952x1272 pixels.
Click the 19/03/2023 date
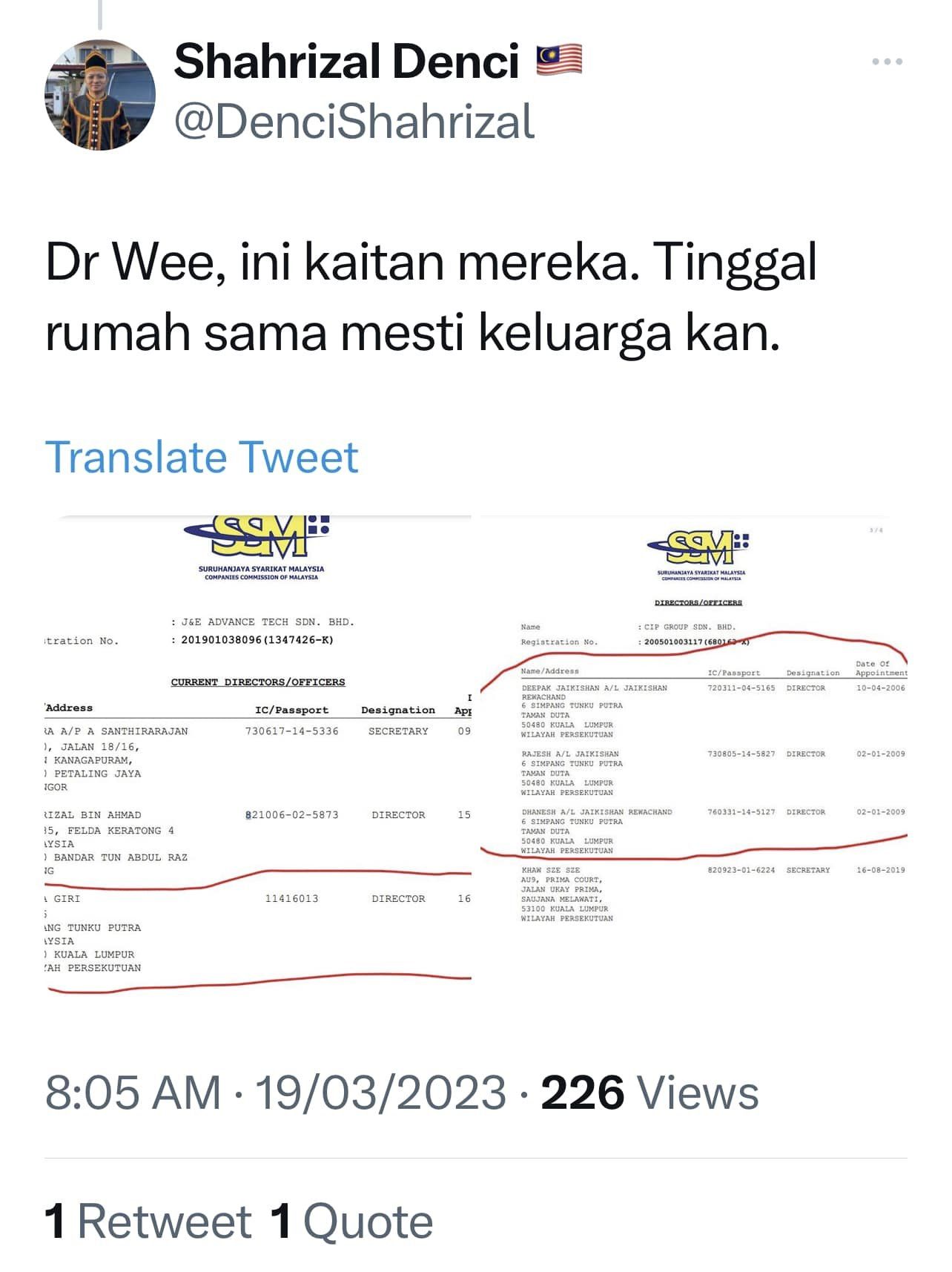380,1093
